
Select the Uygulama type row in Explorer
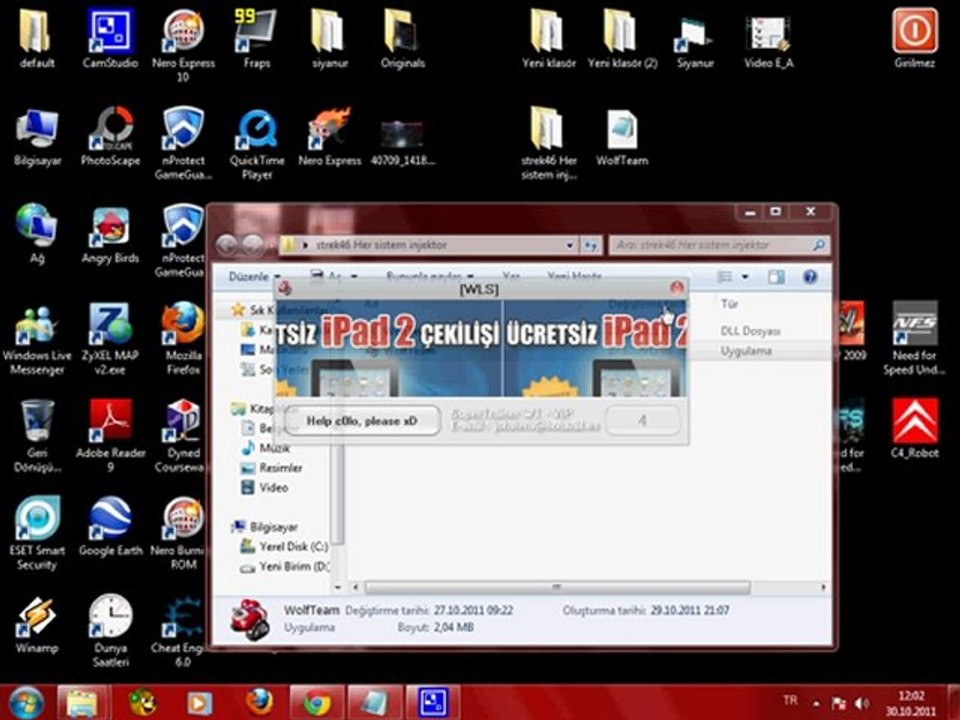[746, 351]
